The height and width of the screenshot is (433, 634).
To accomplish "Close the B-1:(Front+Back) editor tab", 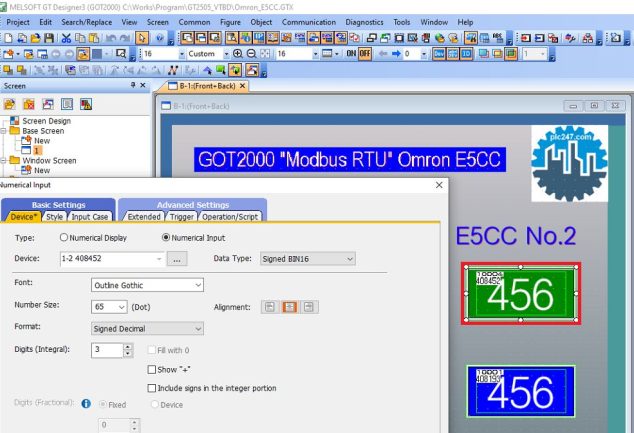I will pyautogui.click(x=243, y=86).
